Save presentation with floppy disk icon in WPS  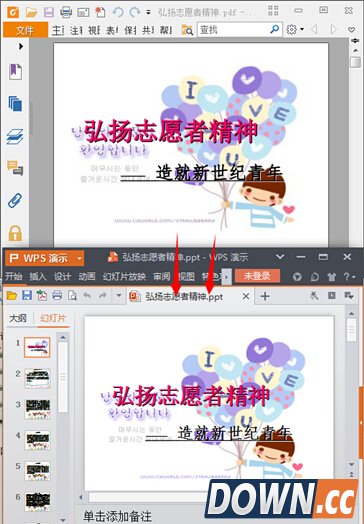27,295
